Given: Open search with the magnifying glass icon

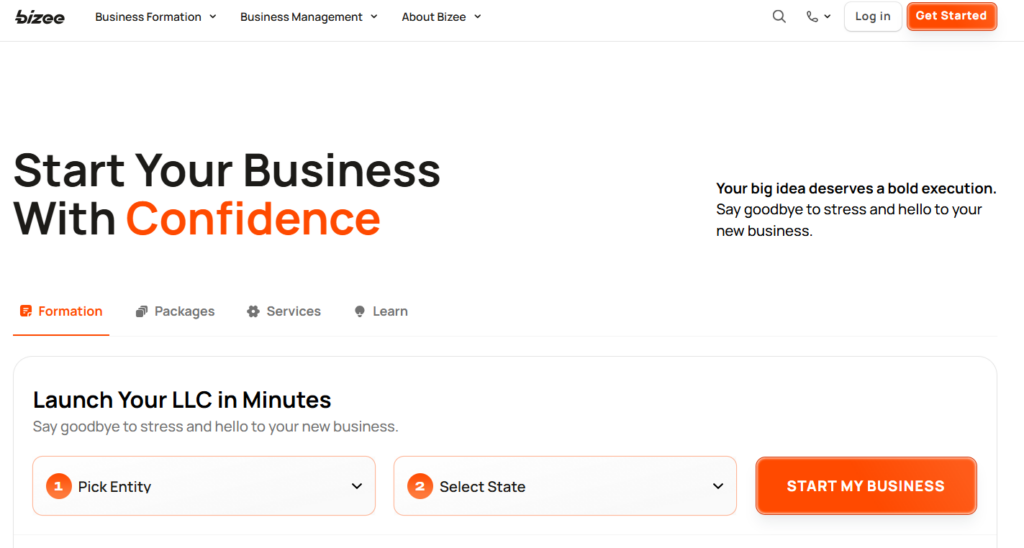Looking at the screenshot, I should click(779, 16).
